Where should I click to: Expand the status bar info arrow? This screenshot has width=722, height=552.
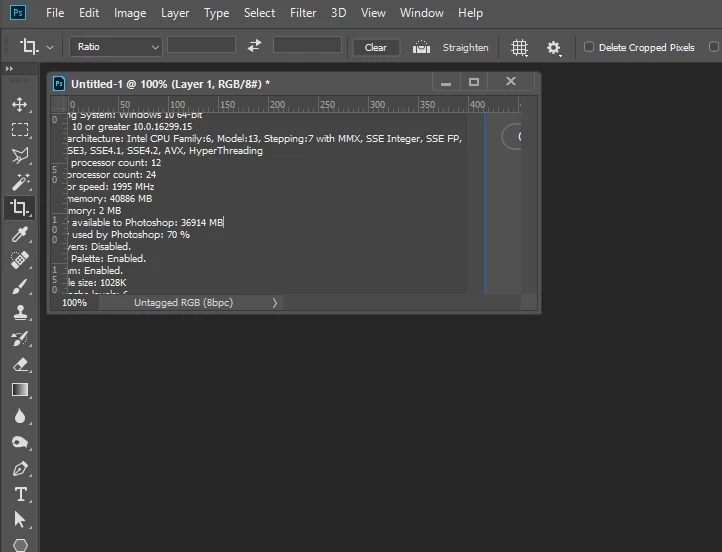click(275, 302)
